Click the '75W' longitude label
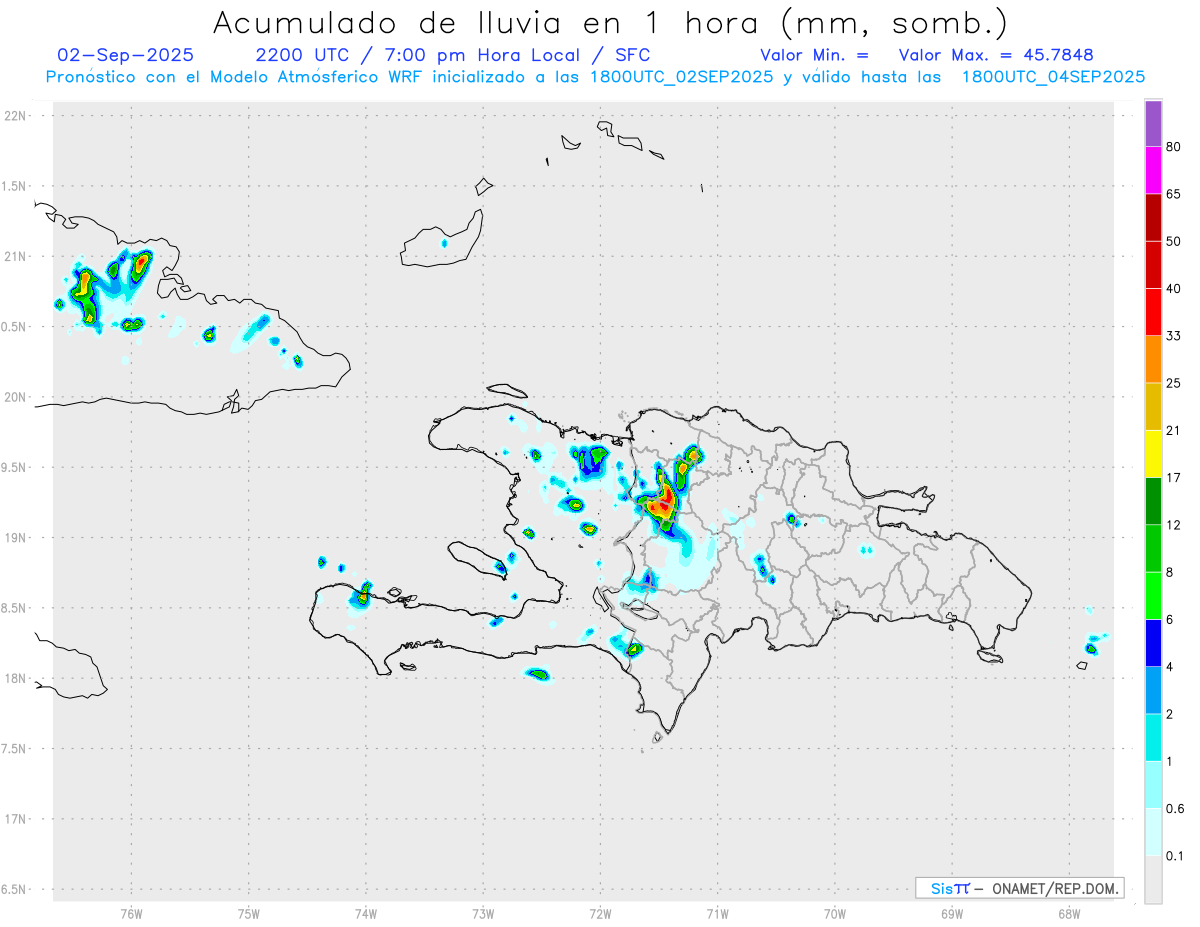1200x927 pixels. point(249,914)
